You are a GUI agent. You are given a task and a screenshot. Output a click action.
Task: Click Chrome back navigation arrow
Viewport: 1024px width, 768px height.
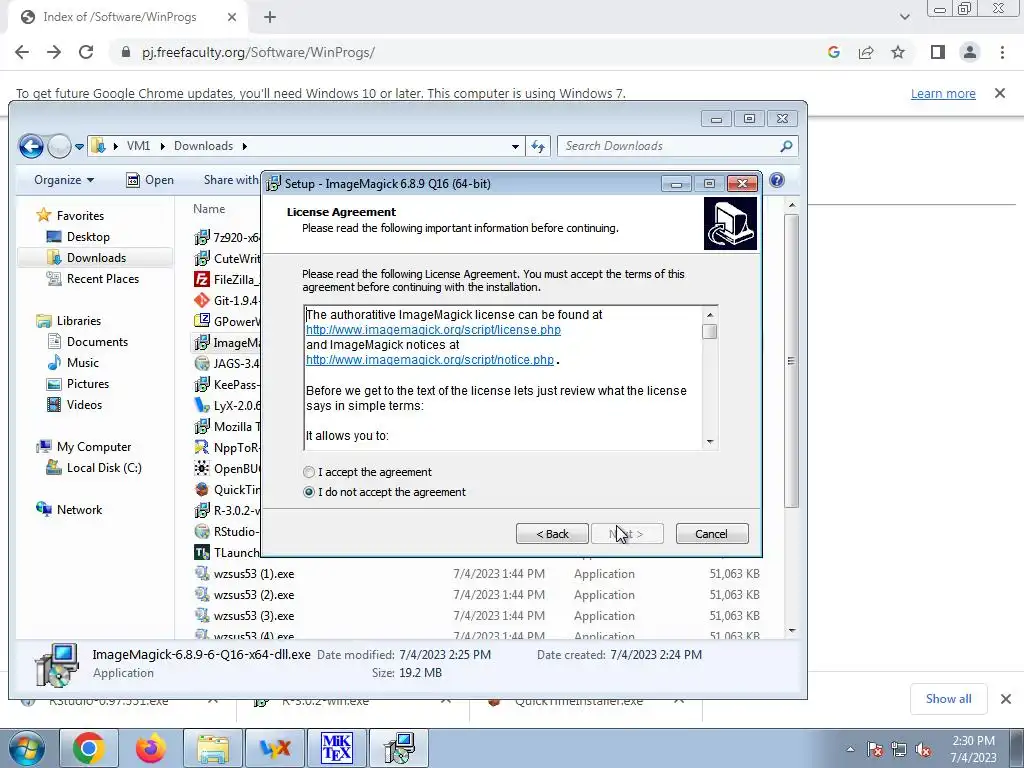[22, 52]
